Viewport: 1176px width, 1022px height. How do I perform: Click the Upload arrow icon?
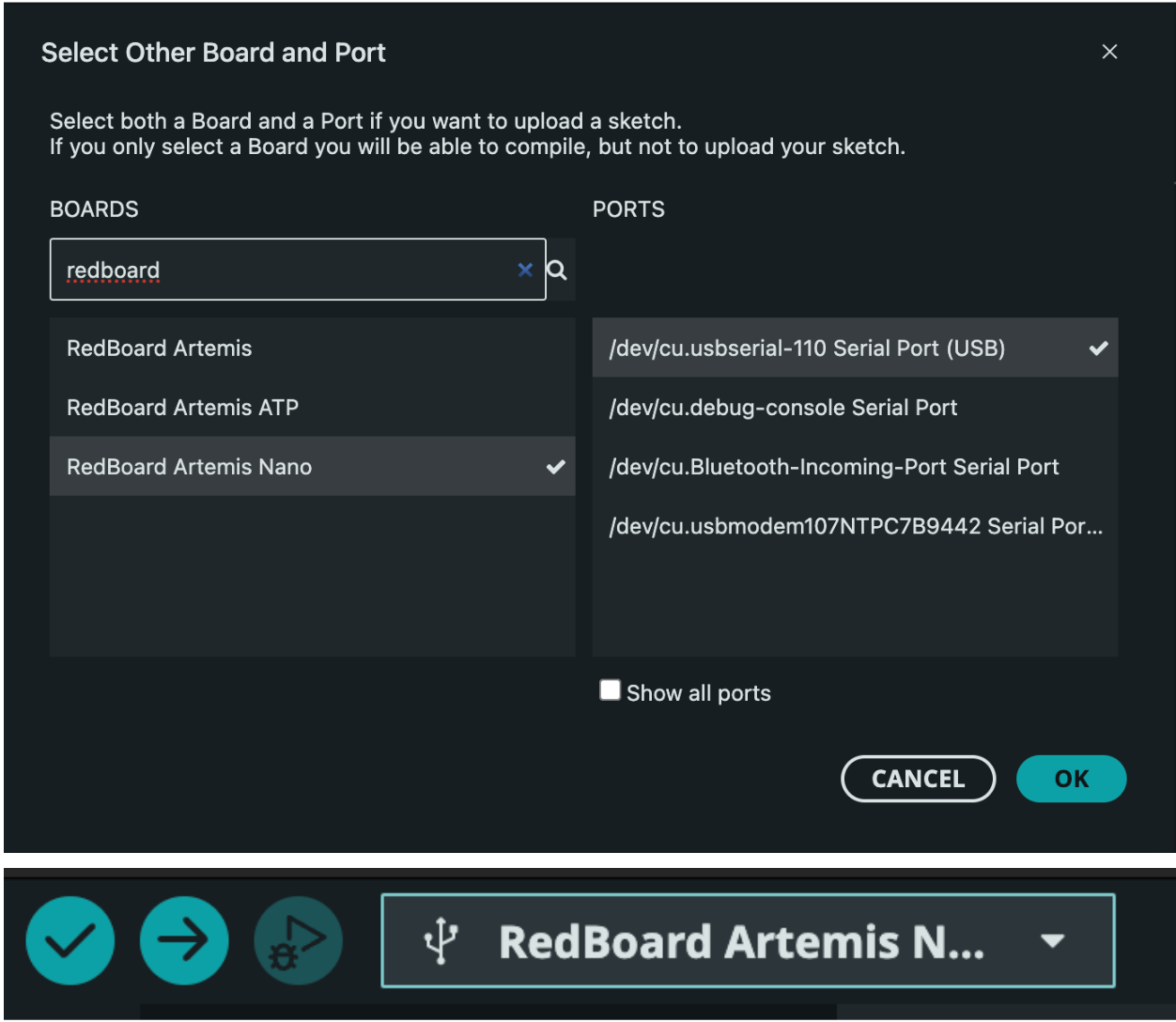pyautogui.click(x=184, y=940)
